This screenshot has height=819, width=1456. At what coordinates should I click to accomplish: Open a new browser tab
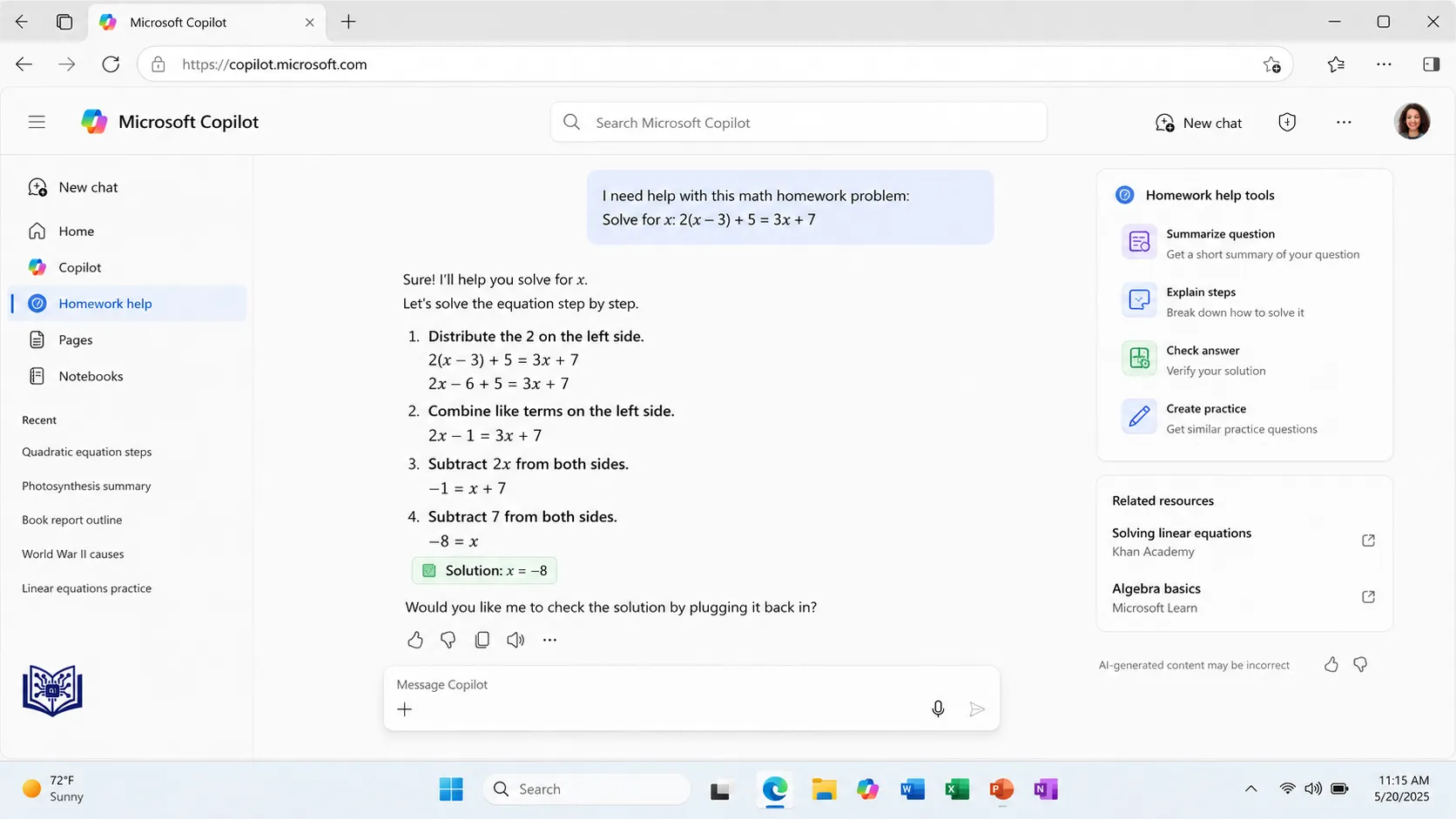point(348,22)
